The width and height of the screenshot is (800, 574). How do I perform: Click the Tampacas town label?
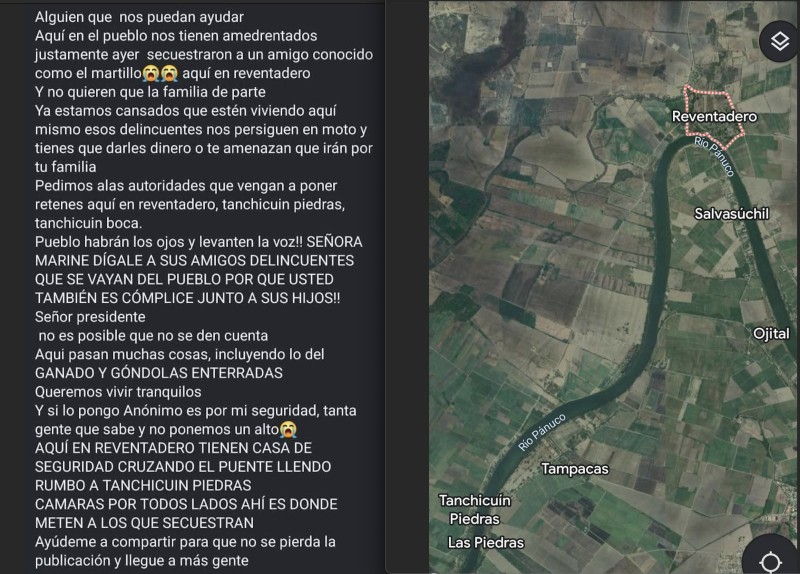[x=574, y=468]
